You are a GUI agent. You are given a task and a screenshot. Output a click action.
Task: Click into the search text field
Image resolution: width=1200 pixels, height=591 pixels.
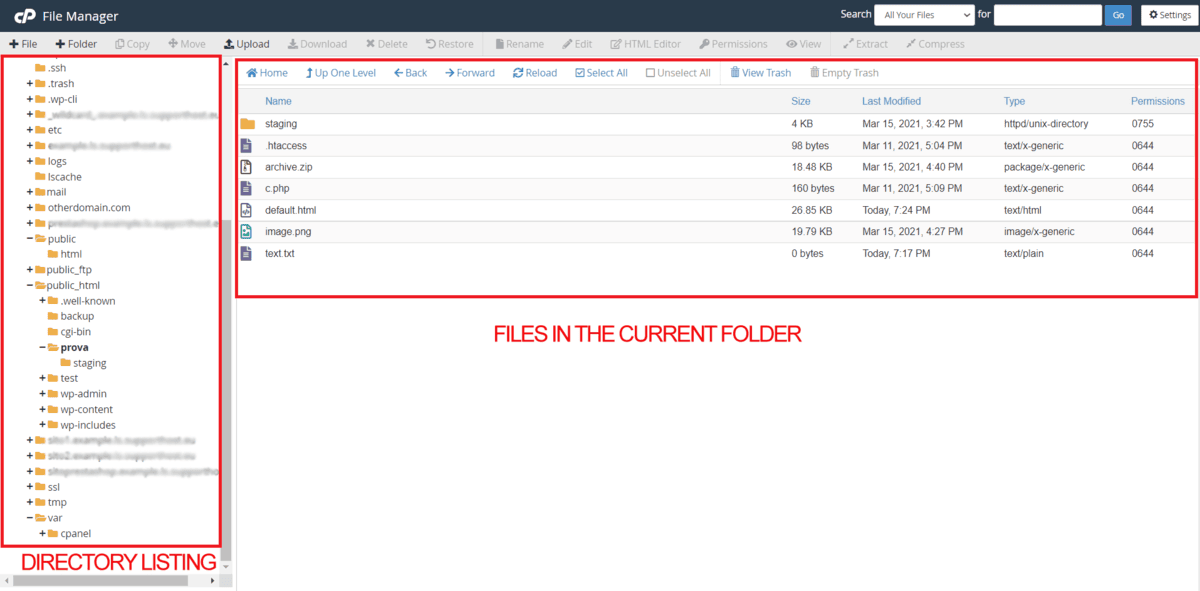click(x=1047, y=15)
